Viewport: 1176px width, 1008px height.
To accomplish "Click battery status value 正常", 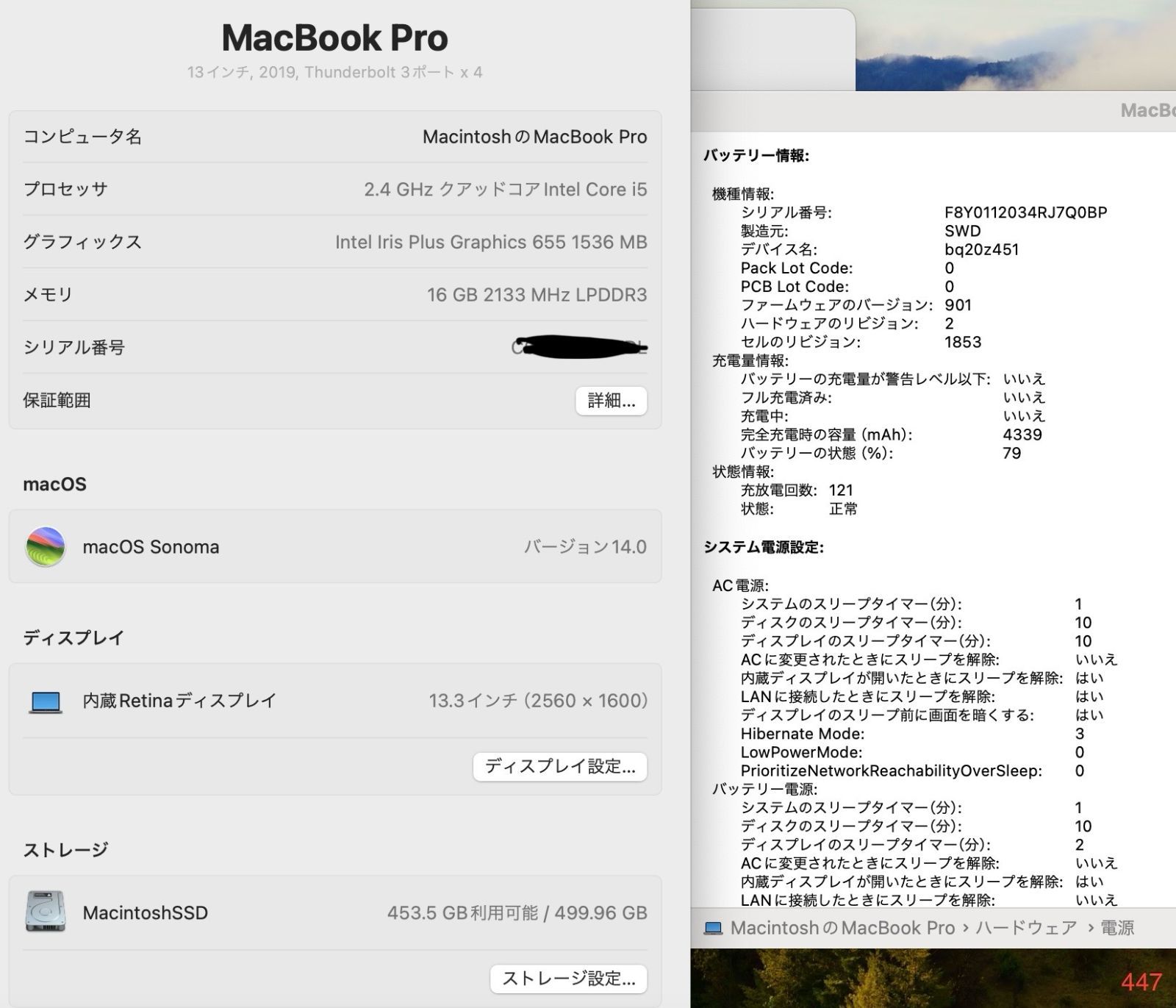I will (843, 509).
